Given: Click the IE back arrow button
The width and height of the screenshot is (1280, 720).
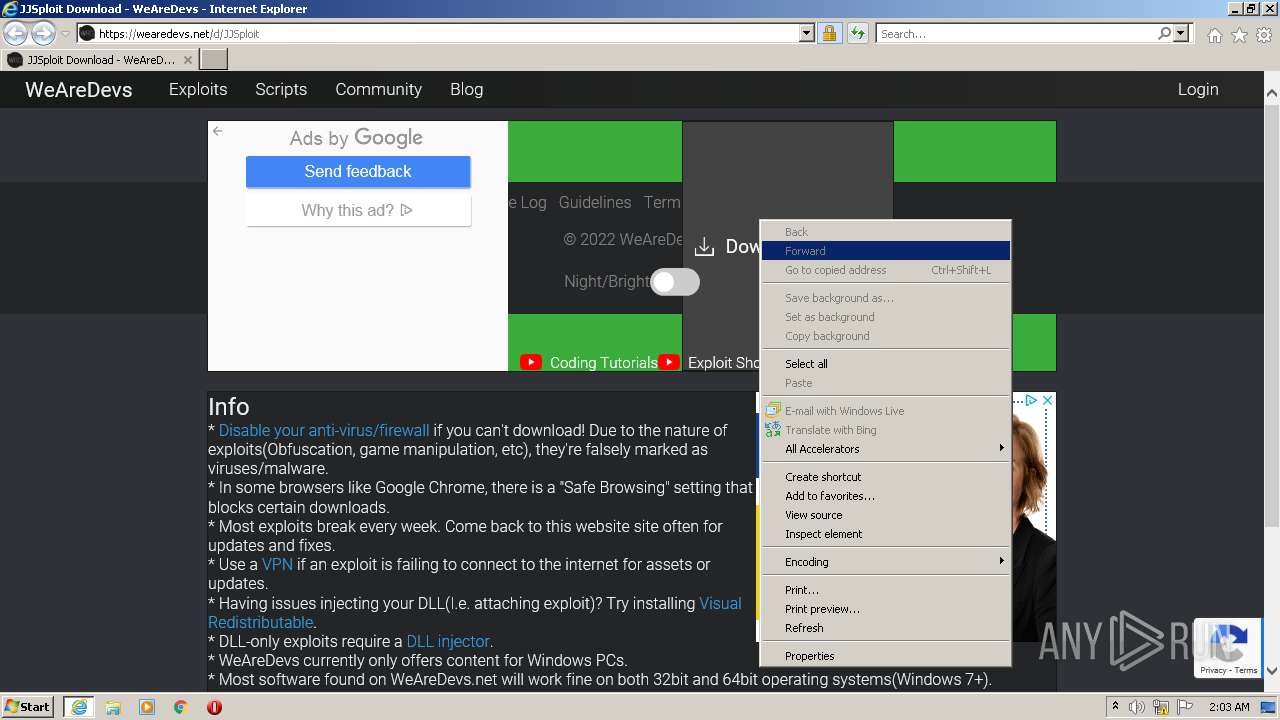Looking at the screenshot, I should coord(16,33).
